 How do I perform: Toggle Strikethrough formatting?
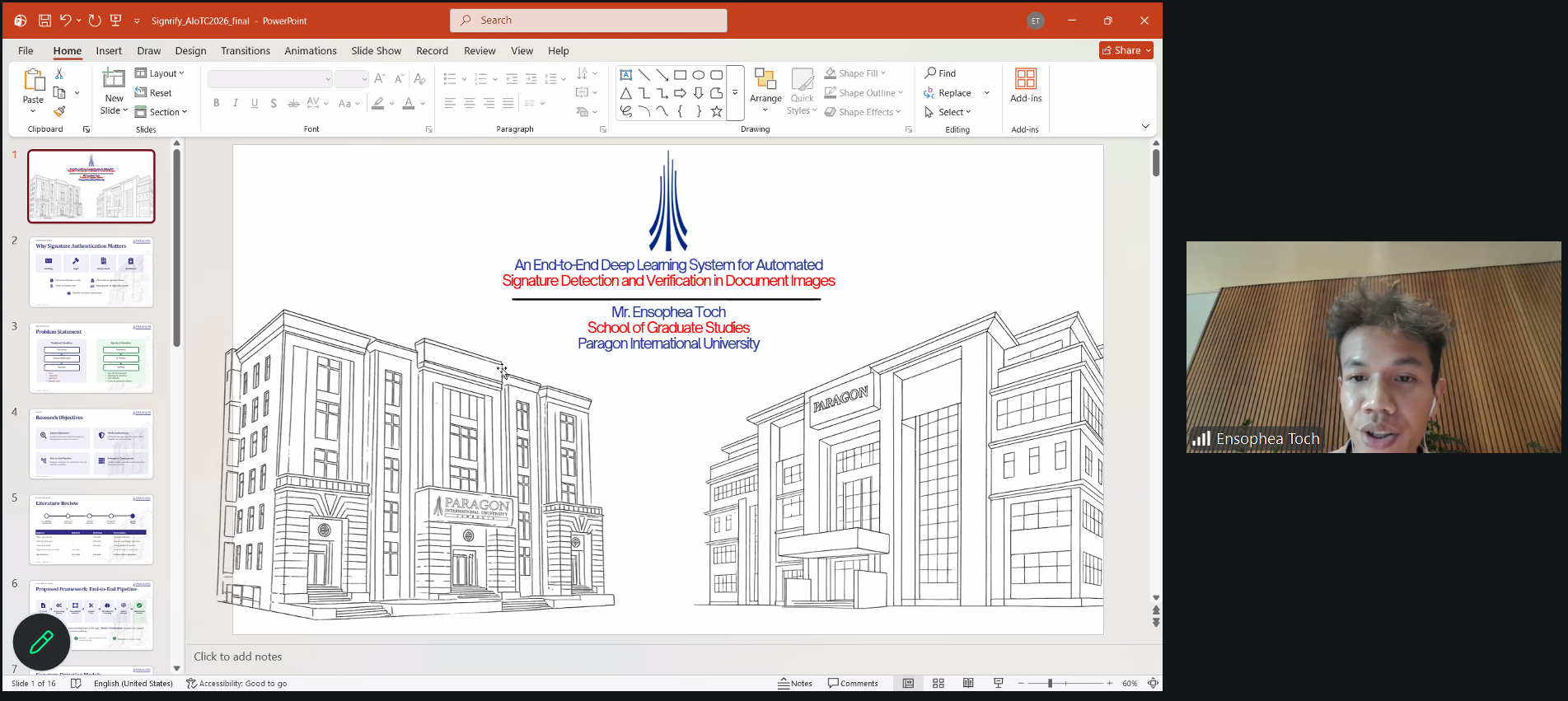(x=293, y=103)
